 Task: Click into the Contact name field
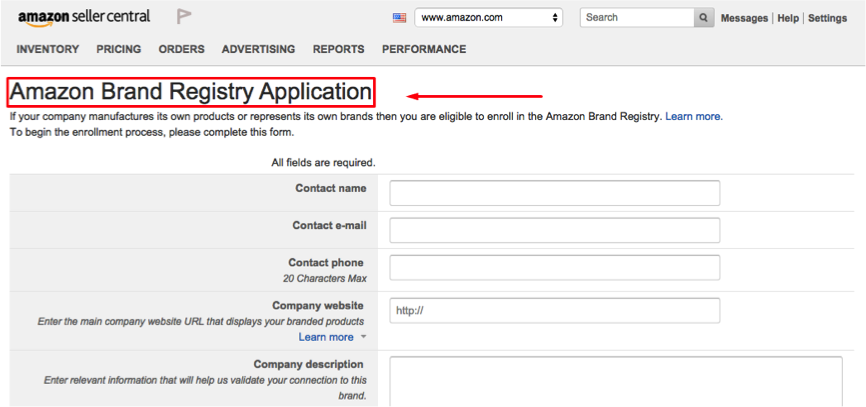pyautogui.click(x=555, y=193)
